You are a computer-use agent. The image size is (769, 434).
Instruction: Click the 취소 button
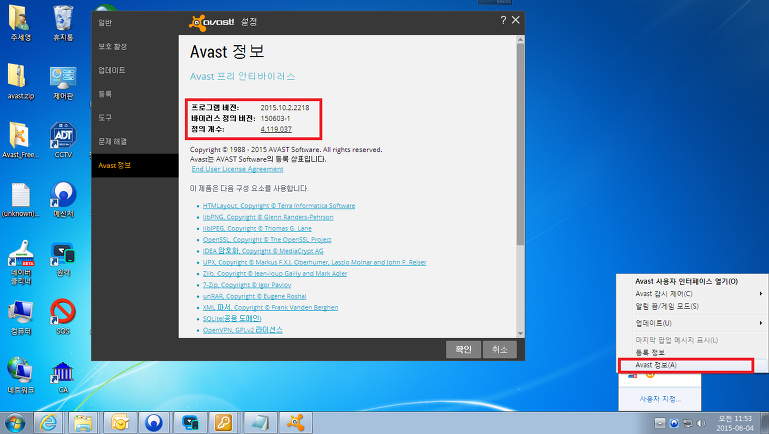pos(499,349)
